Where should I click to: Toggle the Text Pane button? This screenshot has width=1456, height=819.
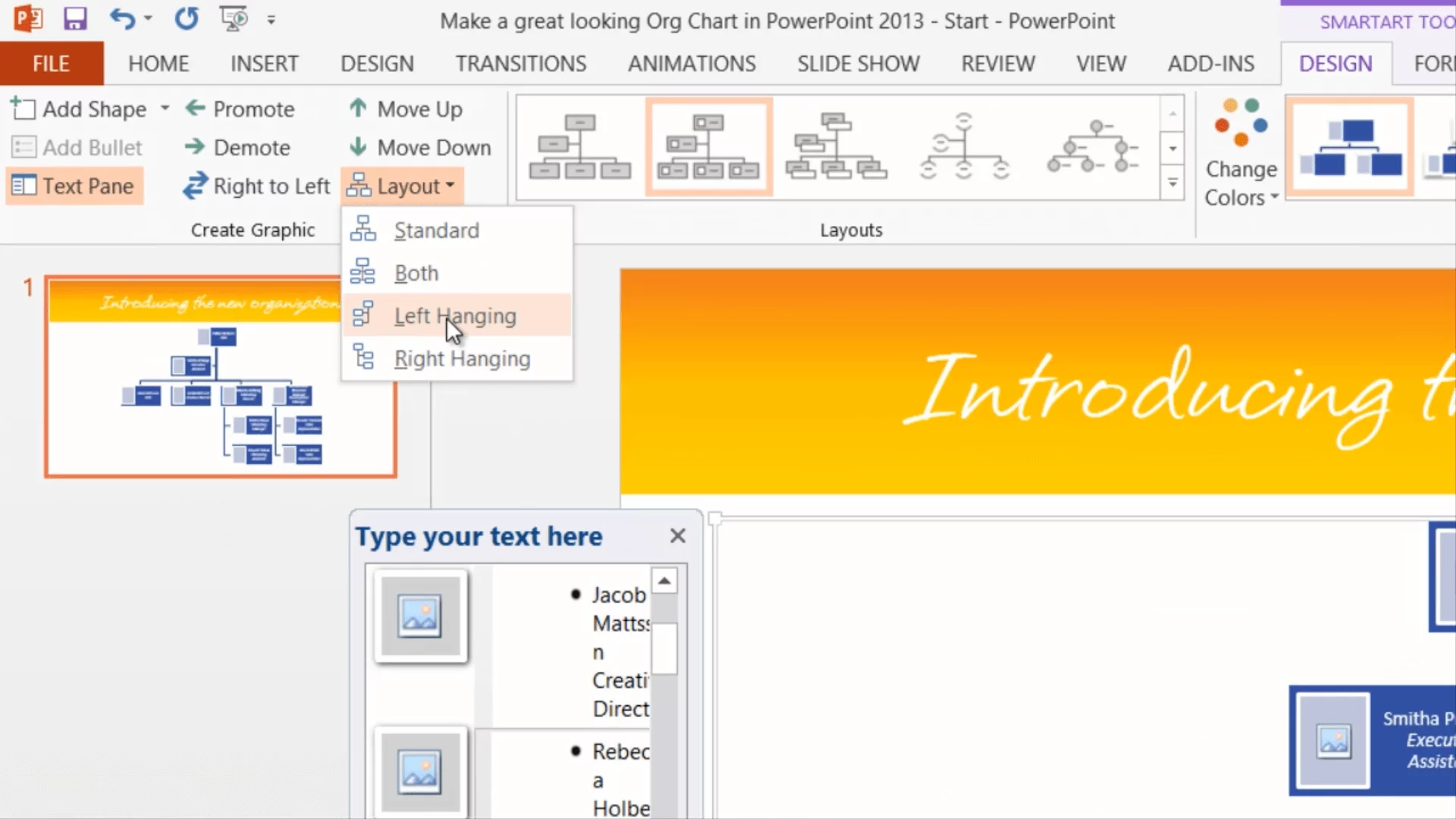[74, 186]
